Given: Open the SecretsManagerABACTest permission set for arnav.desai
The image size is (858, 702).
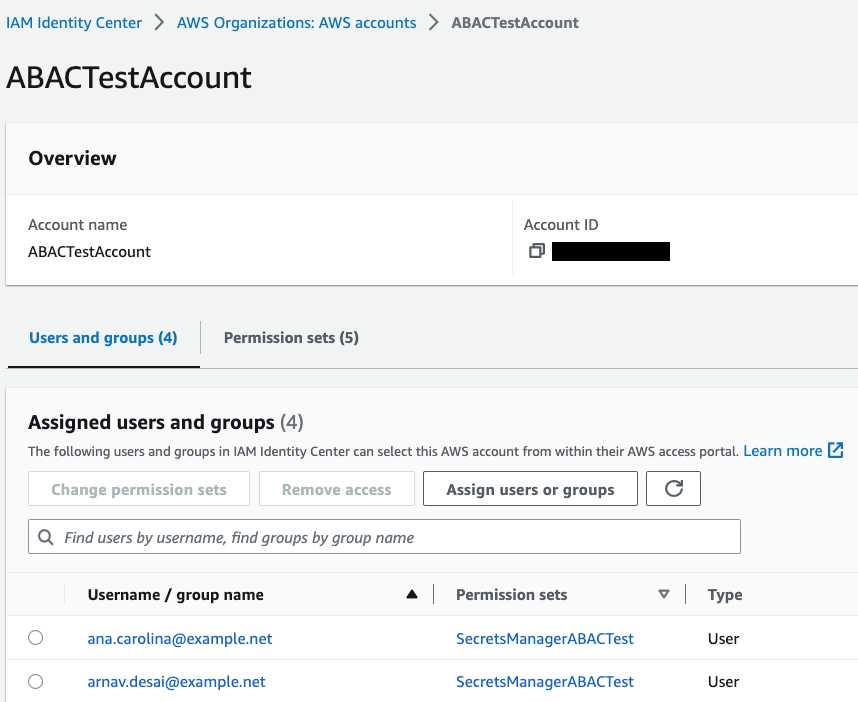Looking at the screenshot, I should (x=544, y=681).
